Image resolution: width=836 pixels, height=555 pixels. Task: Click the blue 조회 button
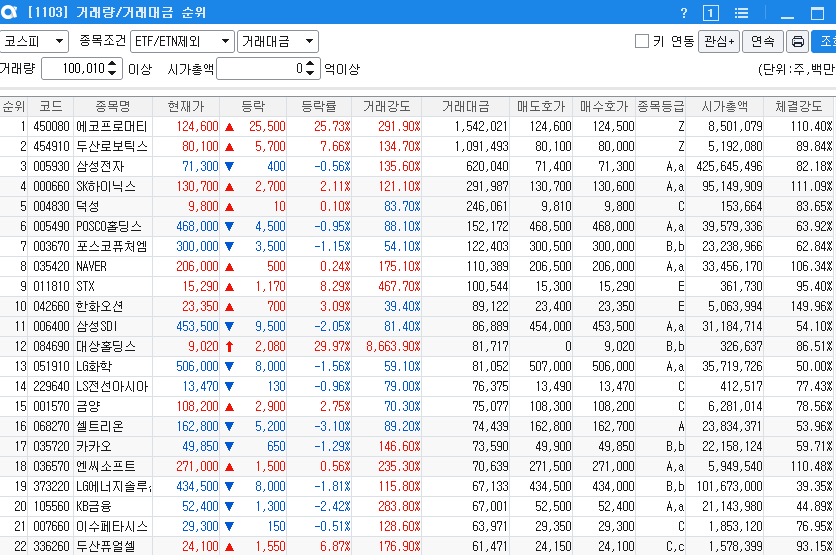[x=824, y=42]
